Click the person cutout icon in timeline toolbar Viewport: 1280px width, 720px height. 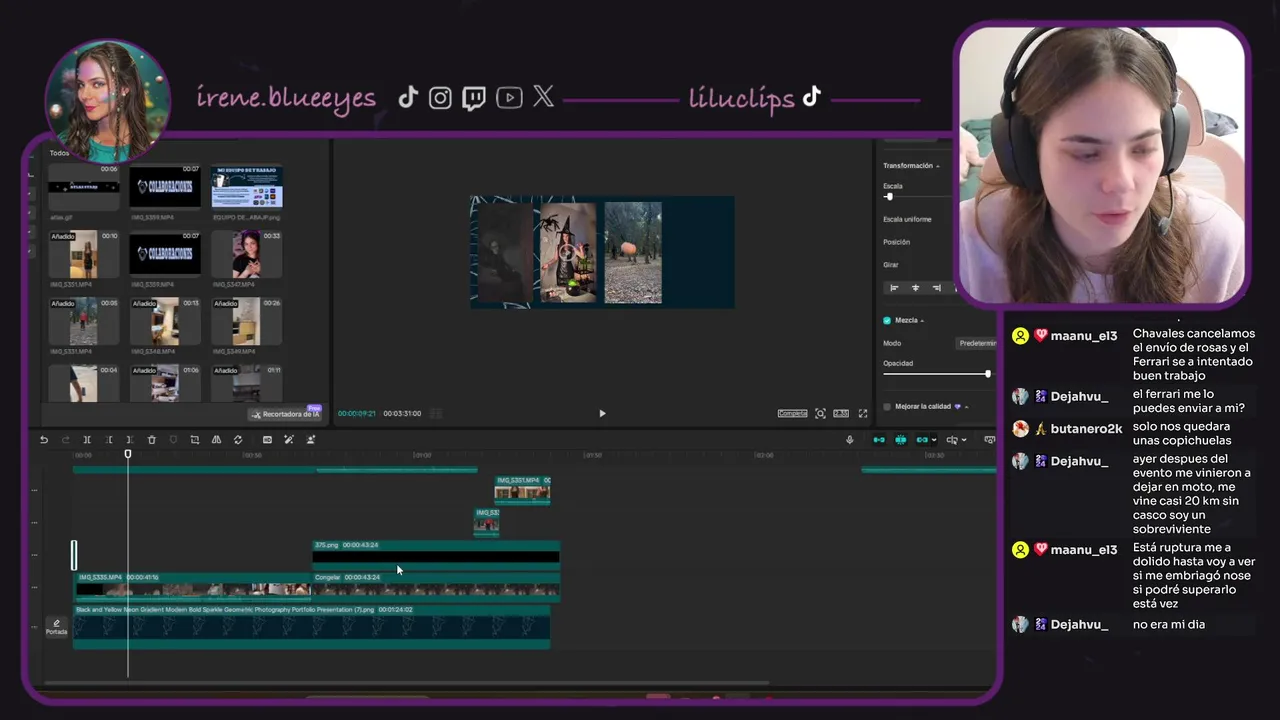pyautogui.click(x=311, y=440)
